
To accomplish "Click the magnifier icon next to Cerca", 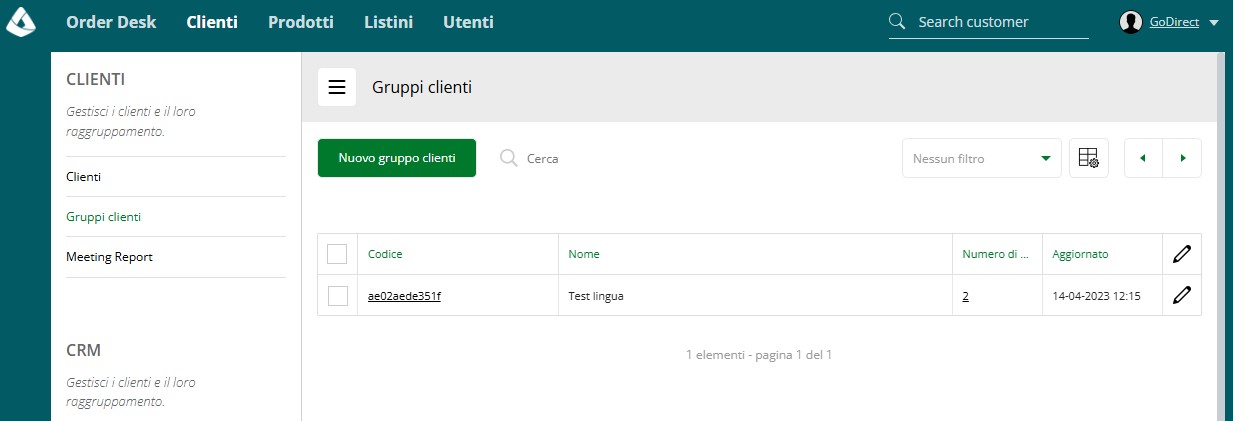I will [508, 158].
